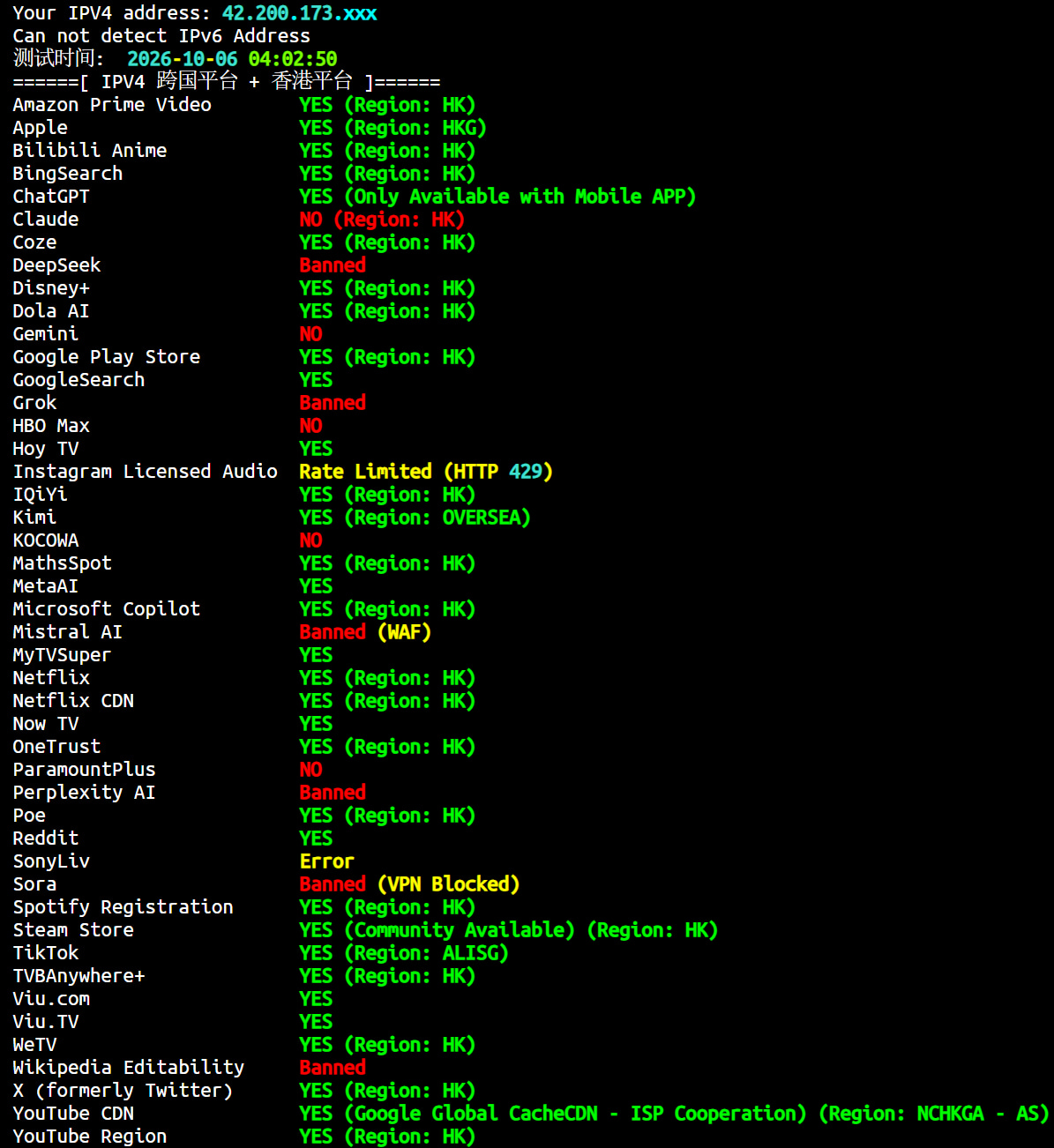Click Sora's 'Banned (VPN Blocked)' result
The height and width of the screenshot is (1148, 1054).
click(409, 884)
